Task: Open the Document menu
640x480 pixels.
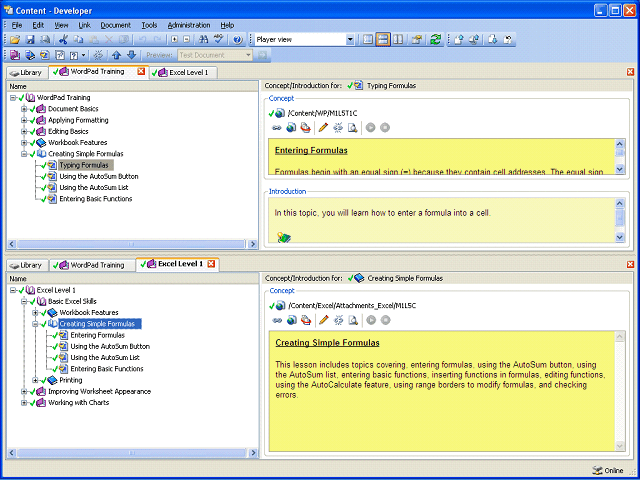Action: click(x=116, y=25)
